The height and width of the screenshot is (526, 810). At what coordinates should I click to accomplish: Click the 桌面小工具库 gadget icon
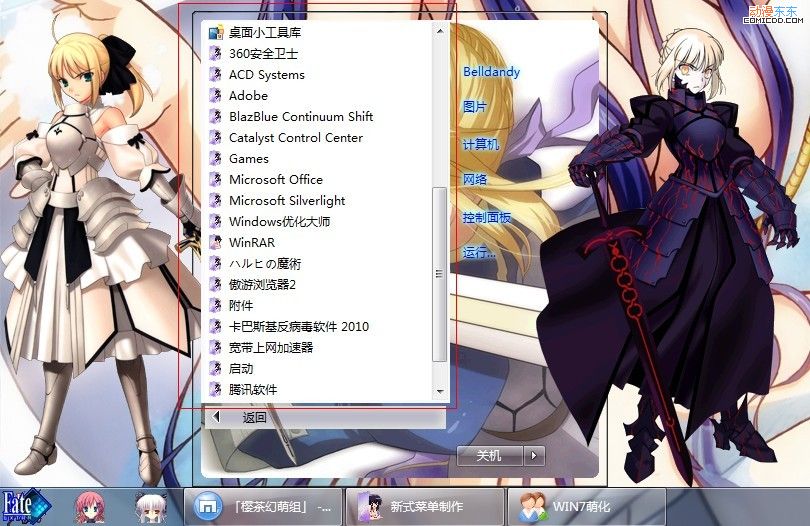(x=216, y=33)
